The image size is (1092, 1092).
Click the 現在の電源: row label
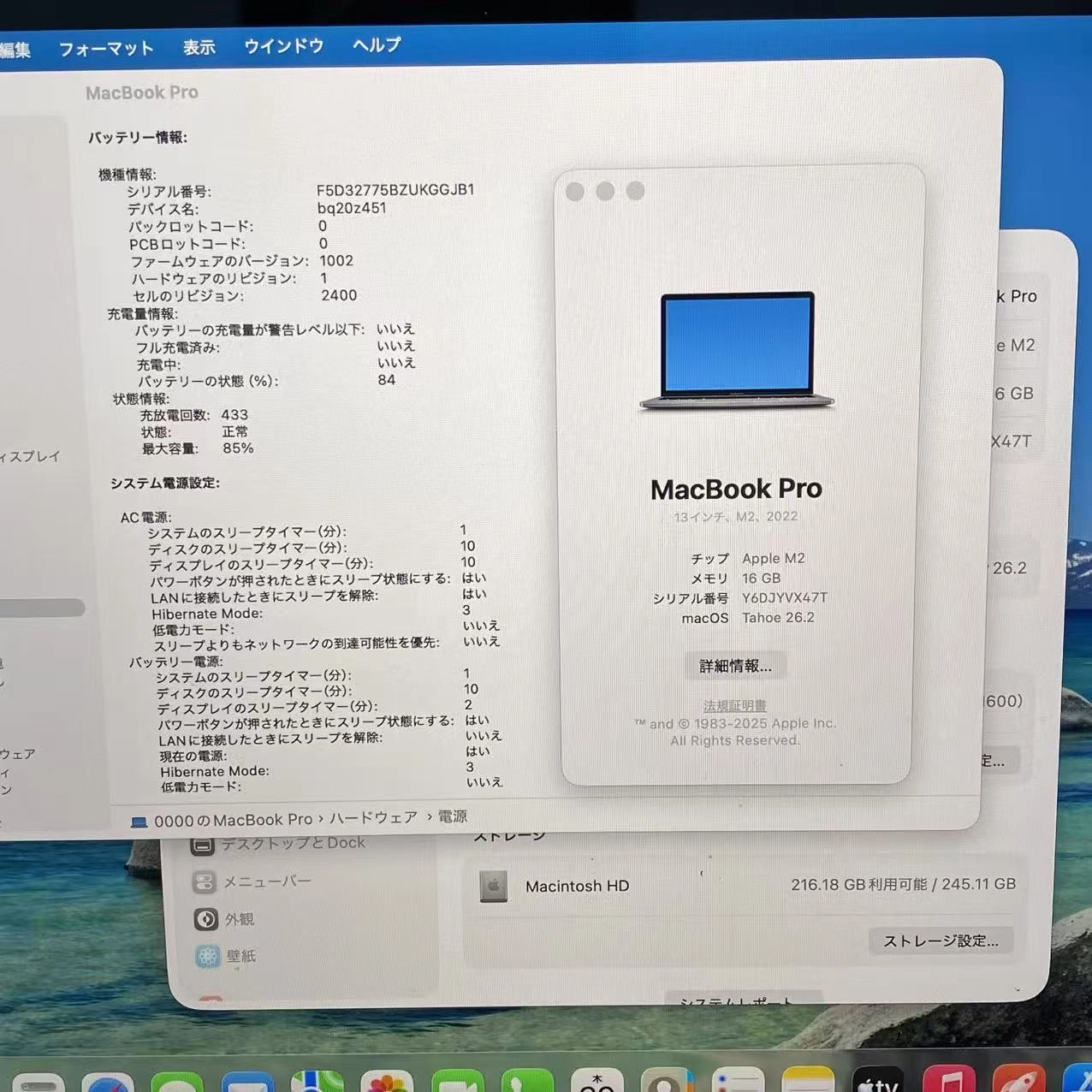pyautogui.click(x=193, y=756)
